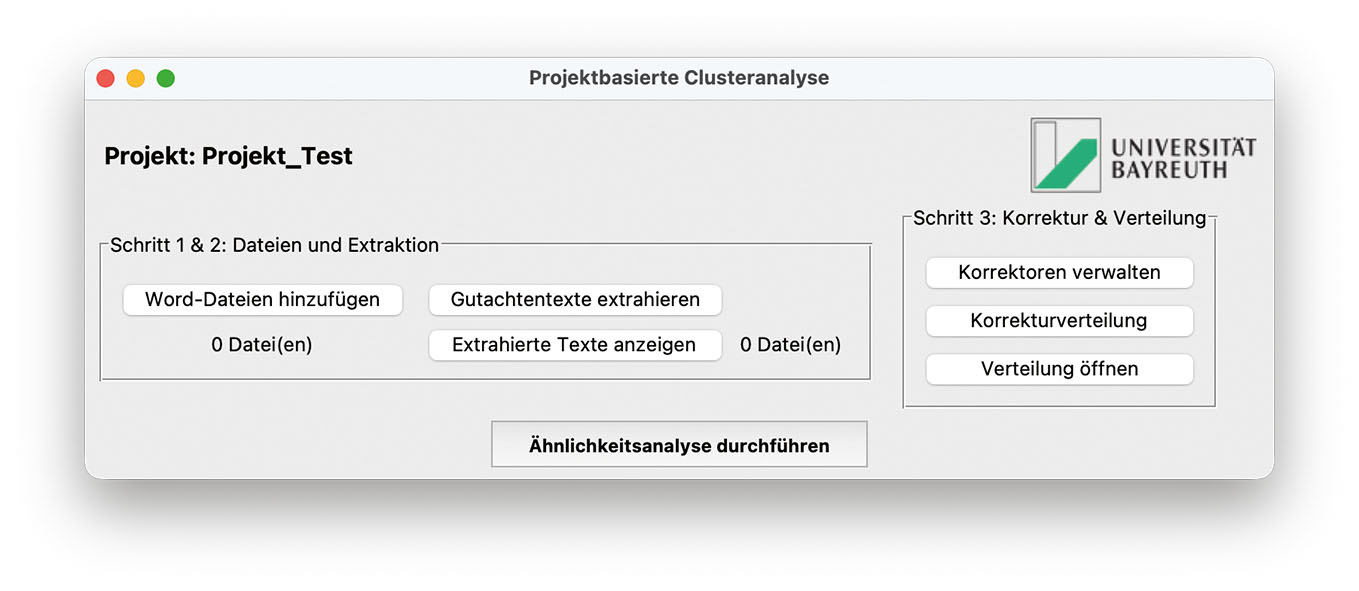The image size is (1359, 591).
Task: Click the green Universität Bayreuth logo emblem
Action: 1066,155
